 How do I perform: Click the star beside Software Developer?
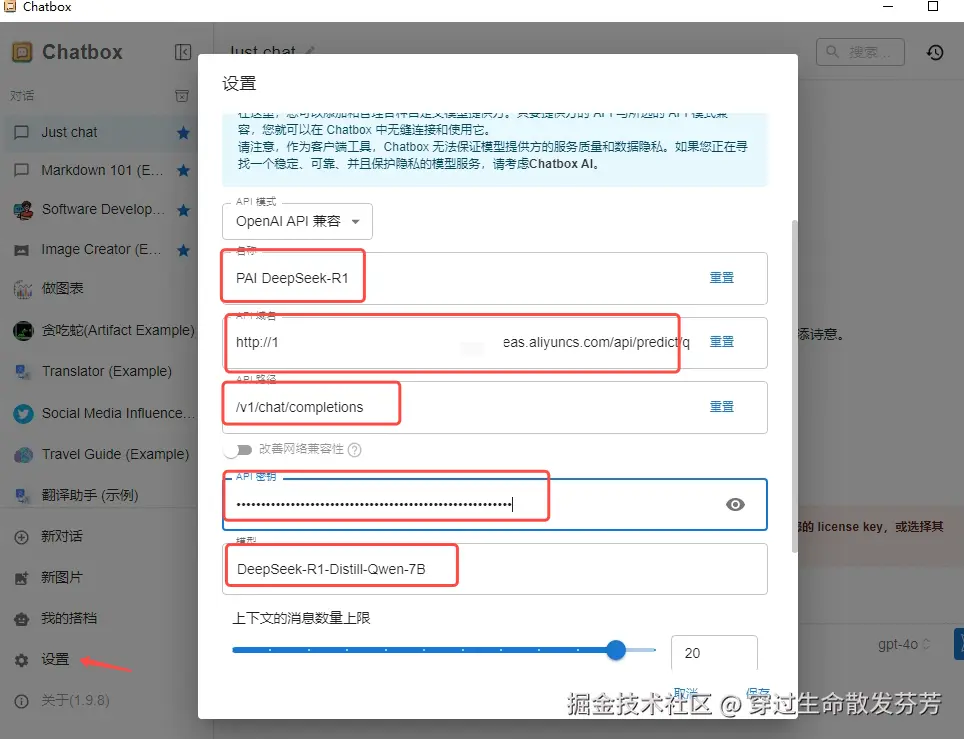coord(183,210)
